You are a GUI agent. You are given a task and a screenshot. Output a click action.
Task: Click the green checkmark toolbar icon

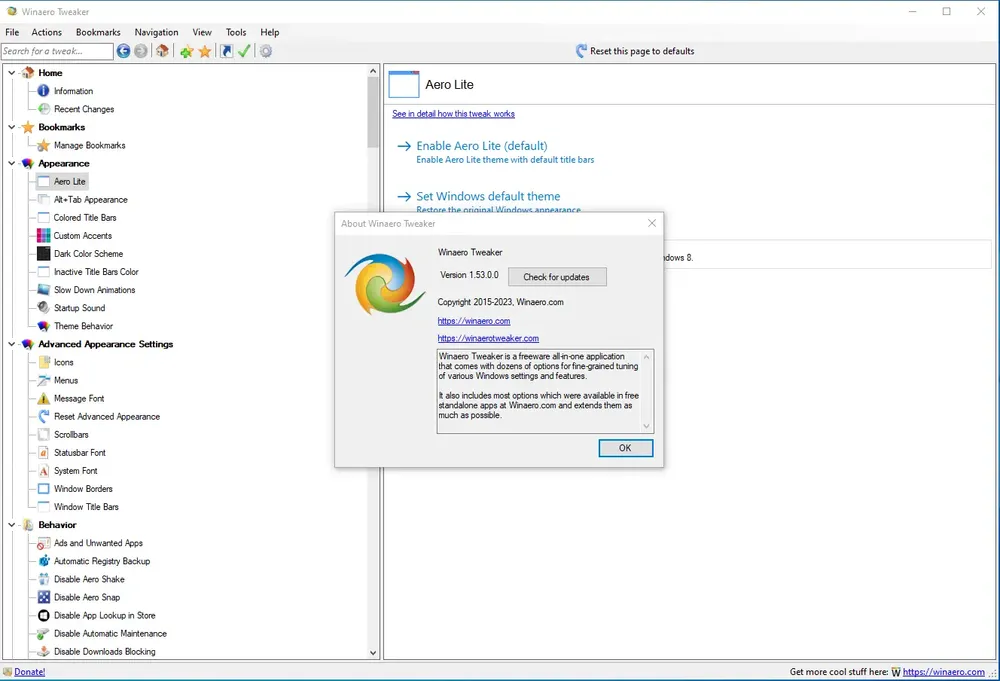[x=244, y=51]
